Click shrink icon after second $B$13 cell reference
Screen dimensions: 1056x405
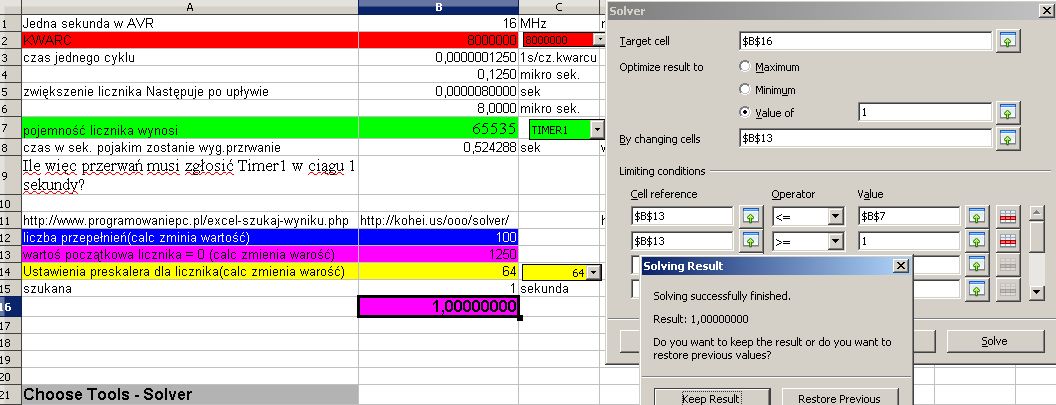750,241
